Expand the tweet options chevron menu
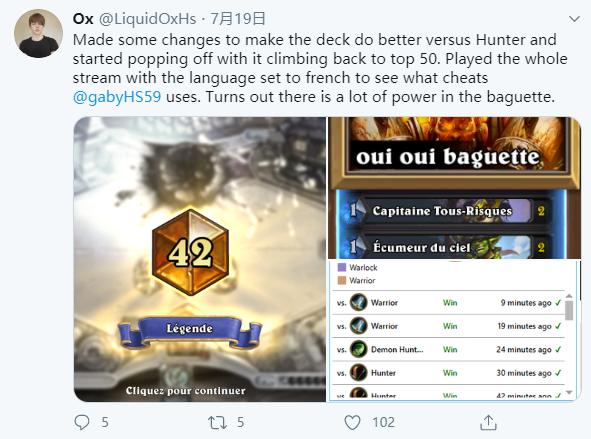This screenshot has width=591, height=439. coord(574,19)
